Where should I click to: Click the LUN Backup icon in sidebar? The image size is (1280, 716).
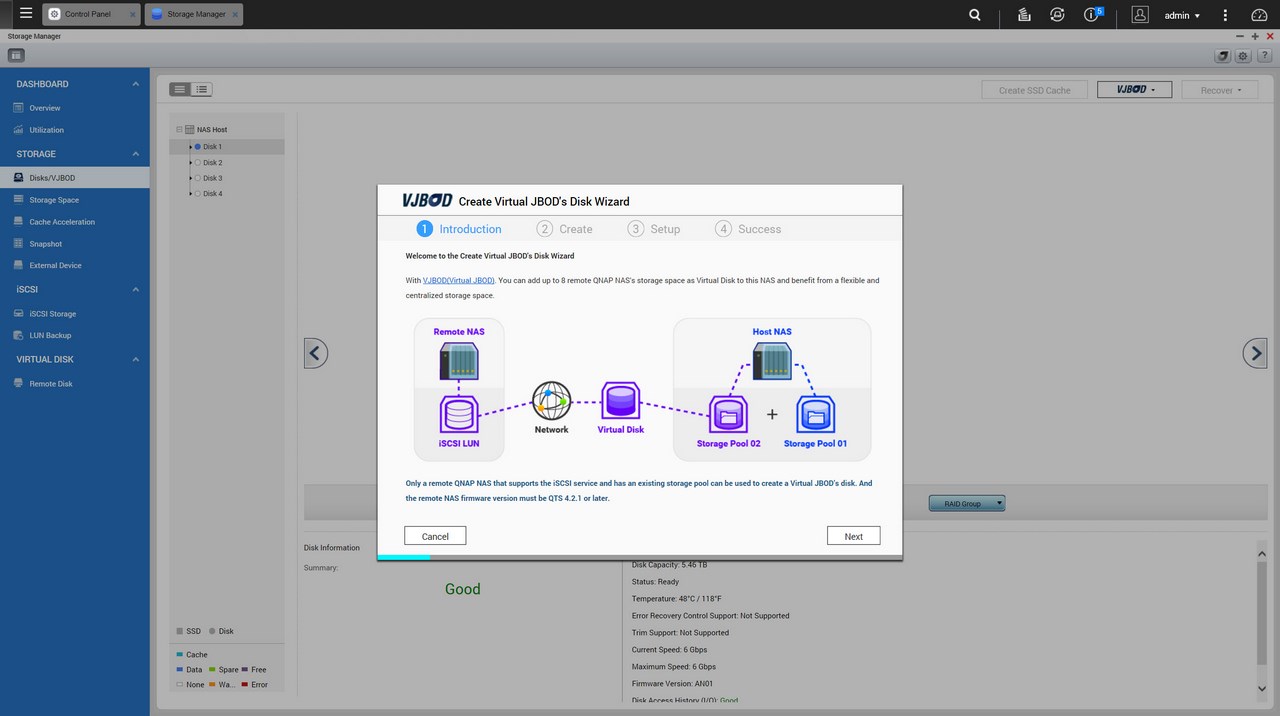18,336
